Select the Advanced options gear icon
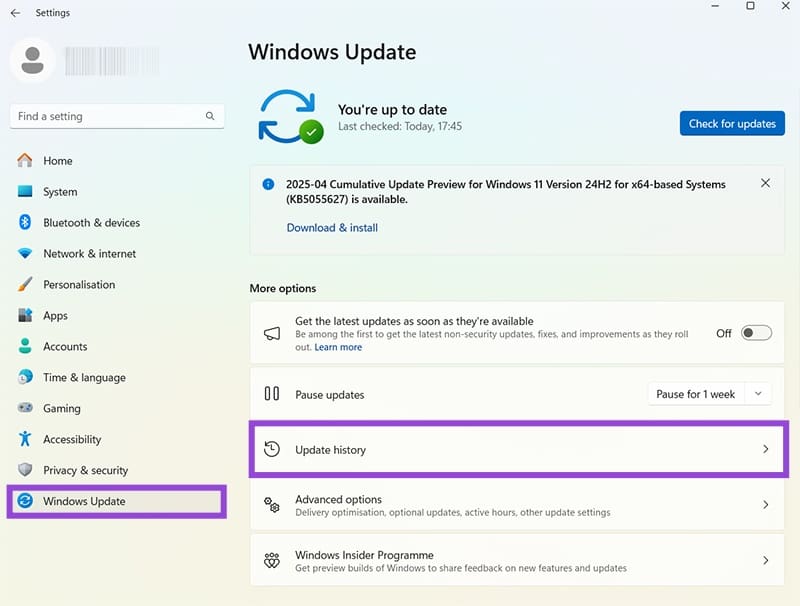This screenshot has width=800, height=606. click(x=271, y=505)
